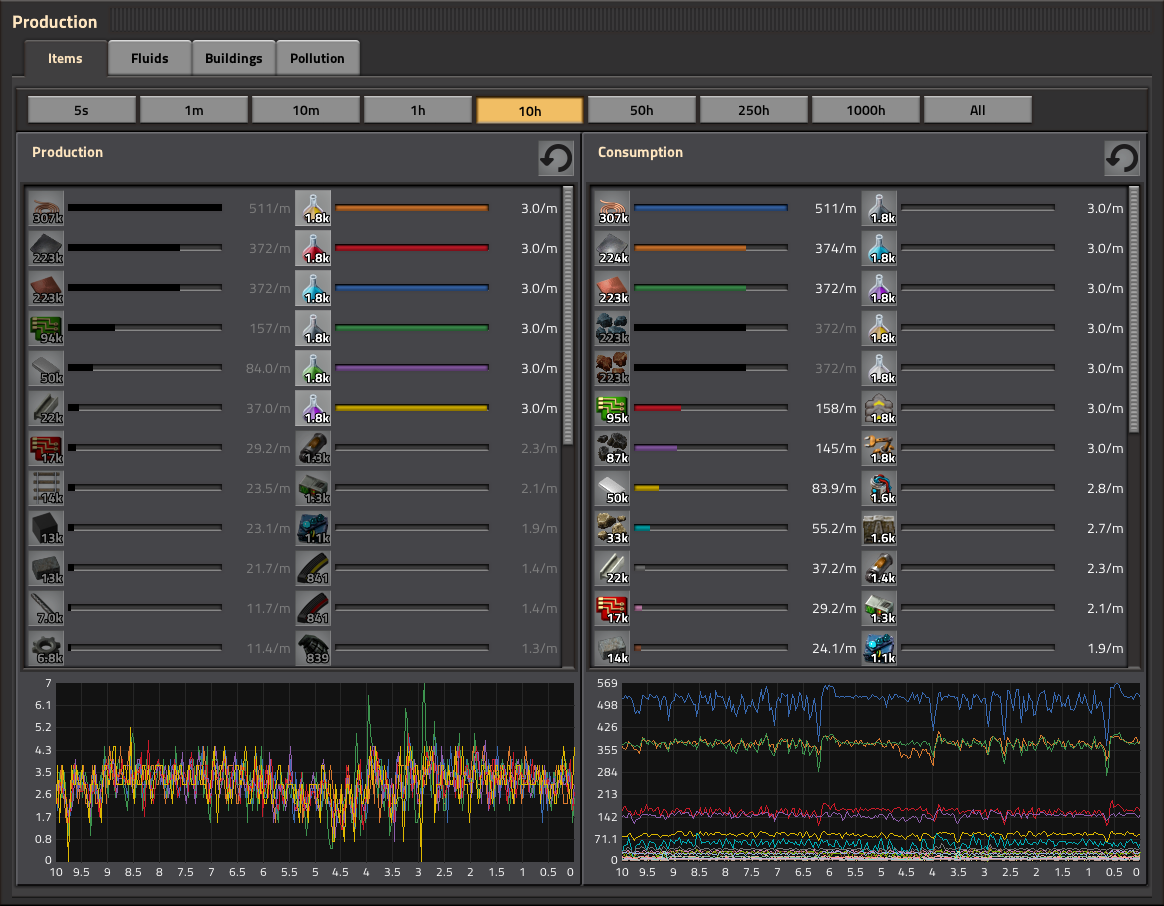
Task: Click the coal icon in Consumption list
Action: 612,449
